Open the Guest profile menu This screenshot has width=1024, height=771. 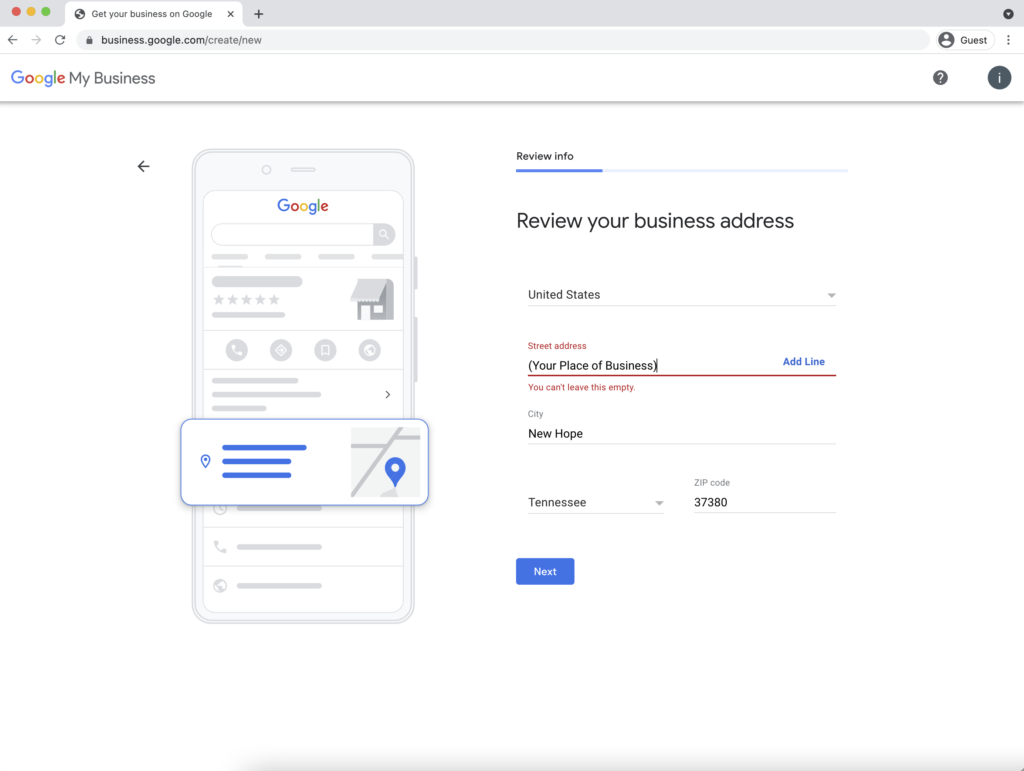[x=965, y=40]
